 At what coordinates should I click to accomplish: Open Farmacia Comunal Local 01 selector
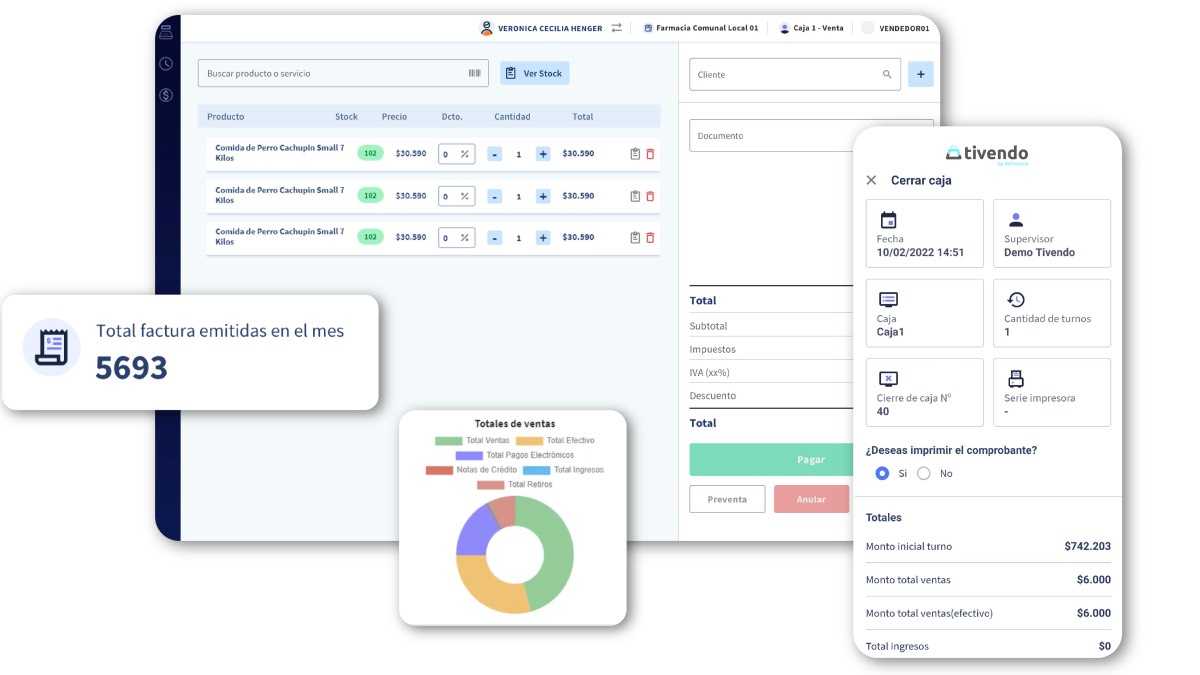[700, 28]
